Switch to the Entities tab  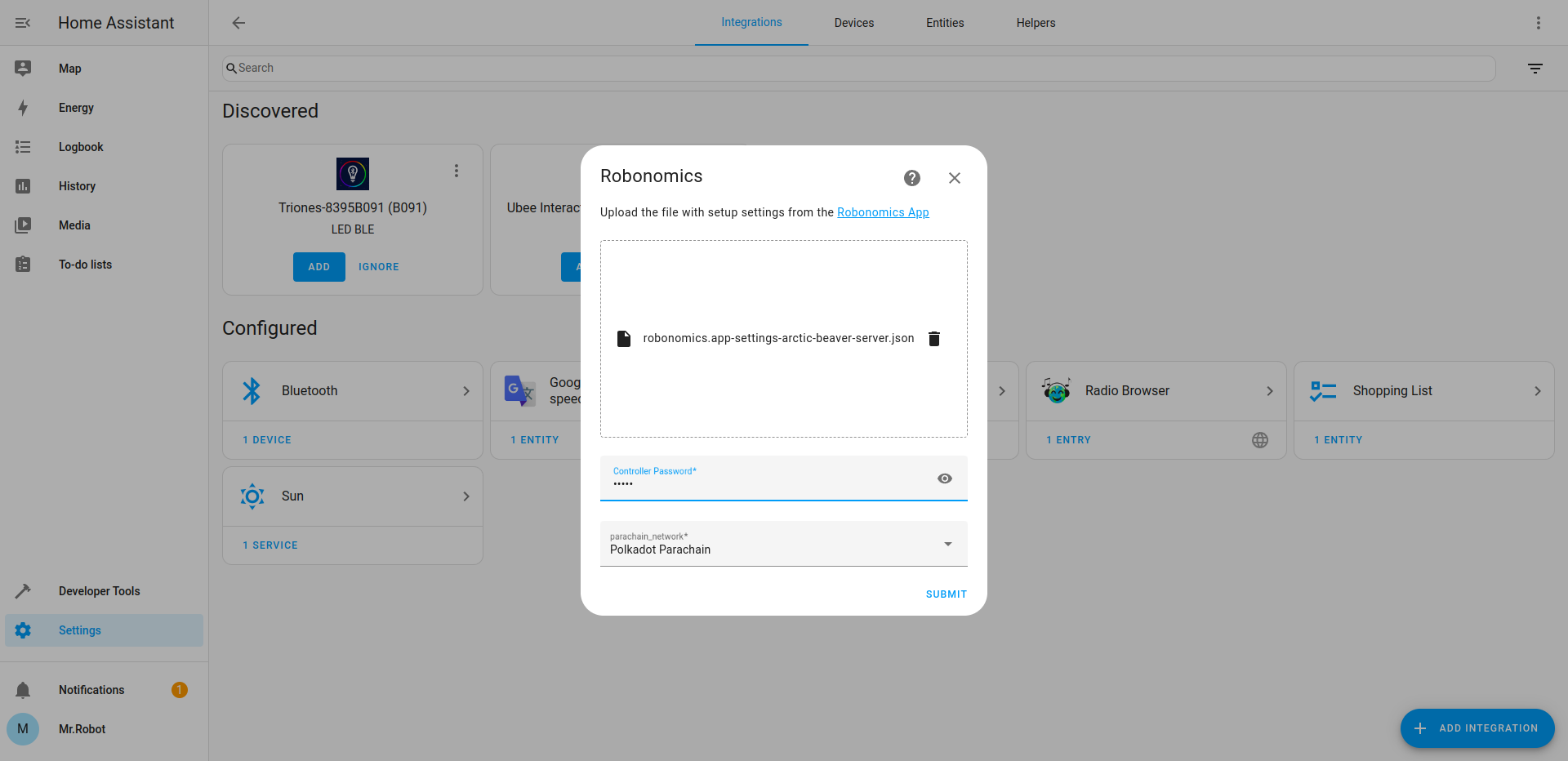click(x=945, y=23)
